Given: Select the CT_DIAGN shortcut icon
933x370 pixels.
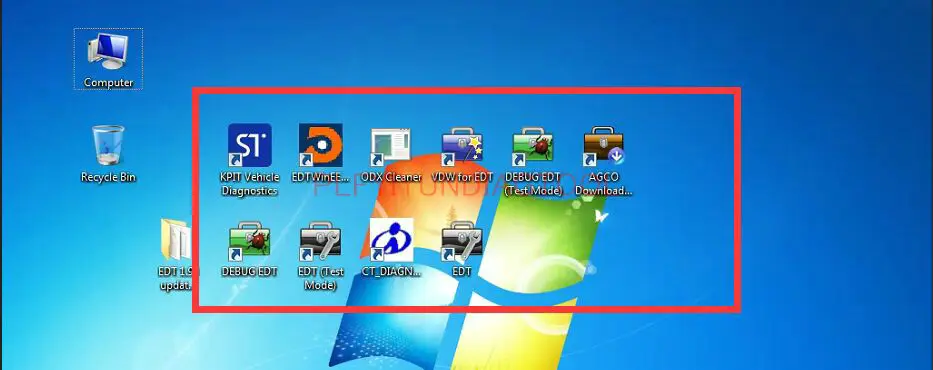Looking at the screenshot, I should click(391, 240).
